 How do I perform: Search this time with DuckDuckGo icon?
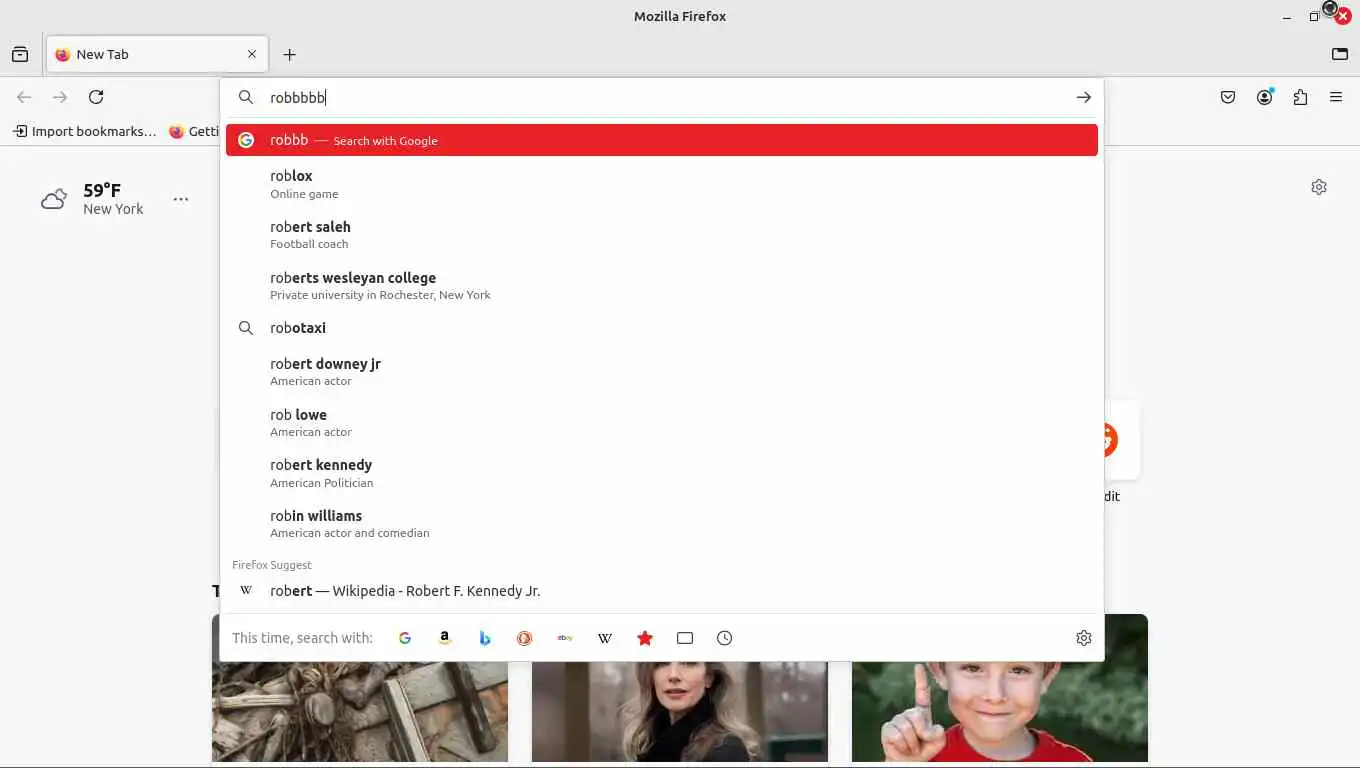(x=525, y=638)
